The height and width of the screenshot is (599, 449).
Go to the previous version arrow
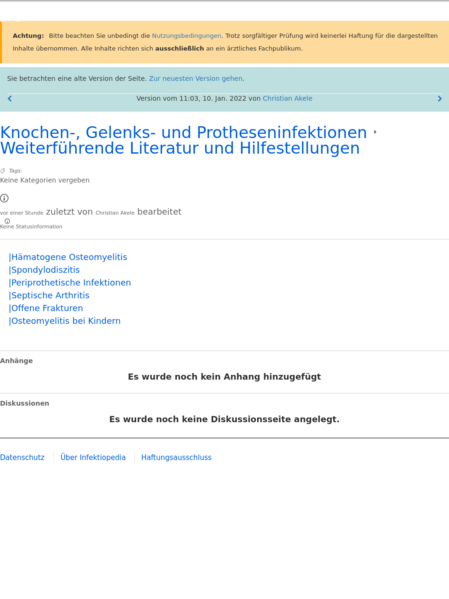pos(10,99)
